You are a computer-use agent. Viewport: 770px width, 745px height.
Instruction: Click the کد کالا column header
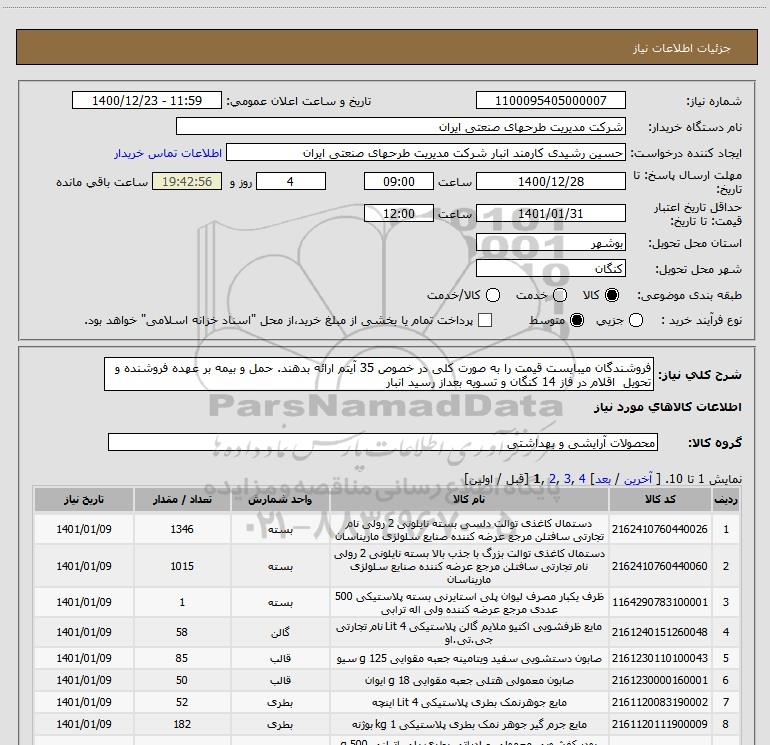coord(660,499)
